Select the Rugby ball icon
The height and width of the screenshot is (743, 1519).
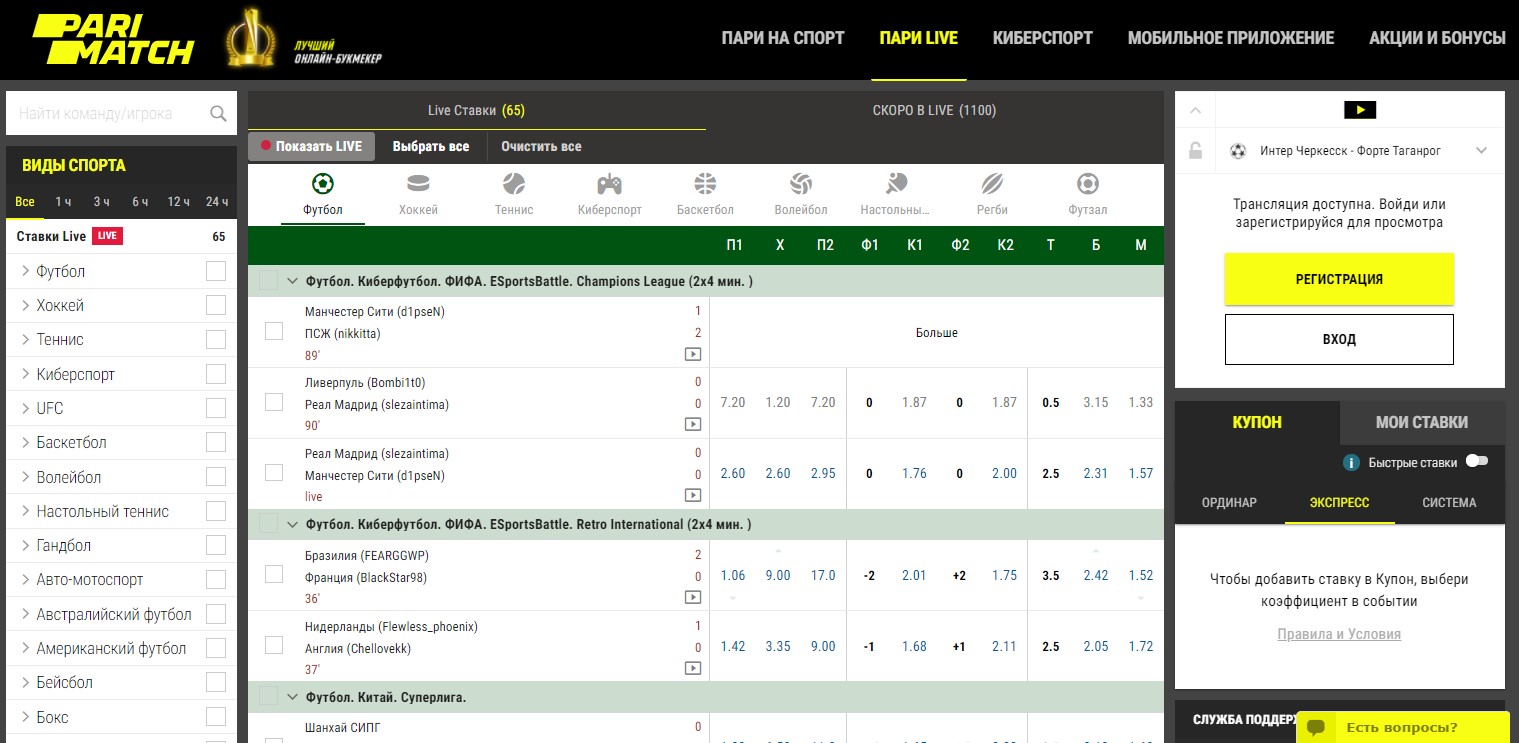(x=992, y=184)
